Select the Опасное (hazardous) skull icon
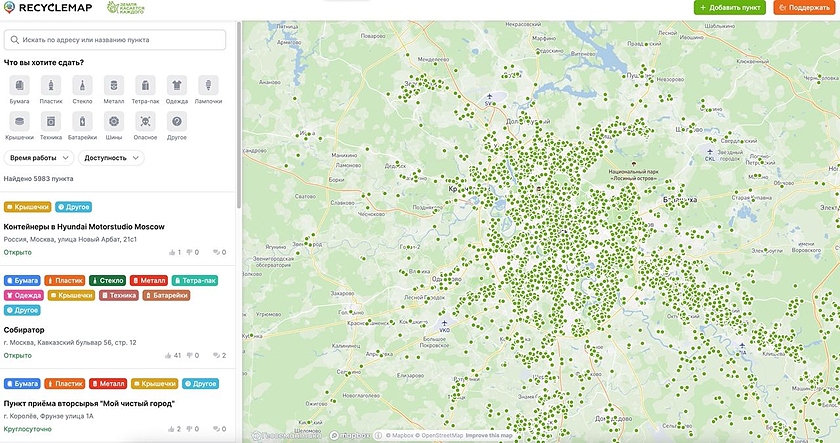Image resolution: width=840 pixels, height=443 pixels. 145,121
